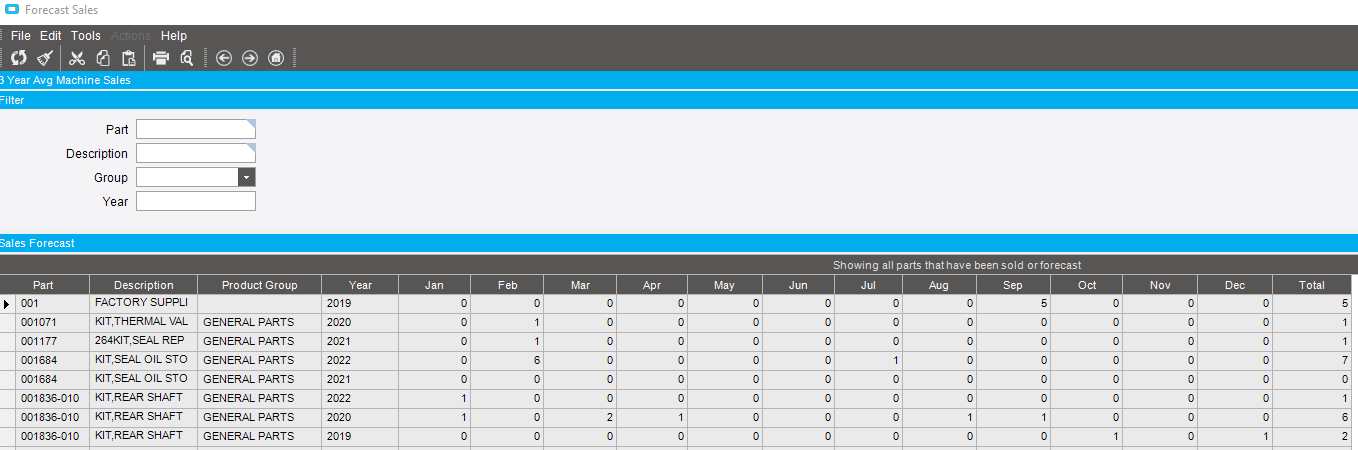The width and height of the screenshot is (1358, 450).
Task: Click the Dec column header
Action: [1235, 285]
